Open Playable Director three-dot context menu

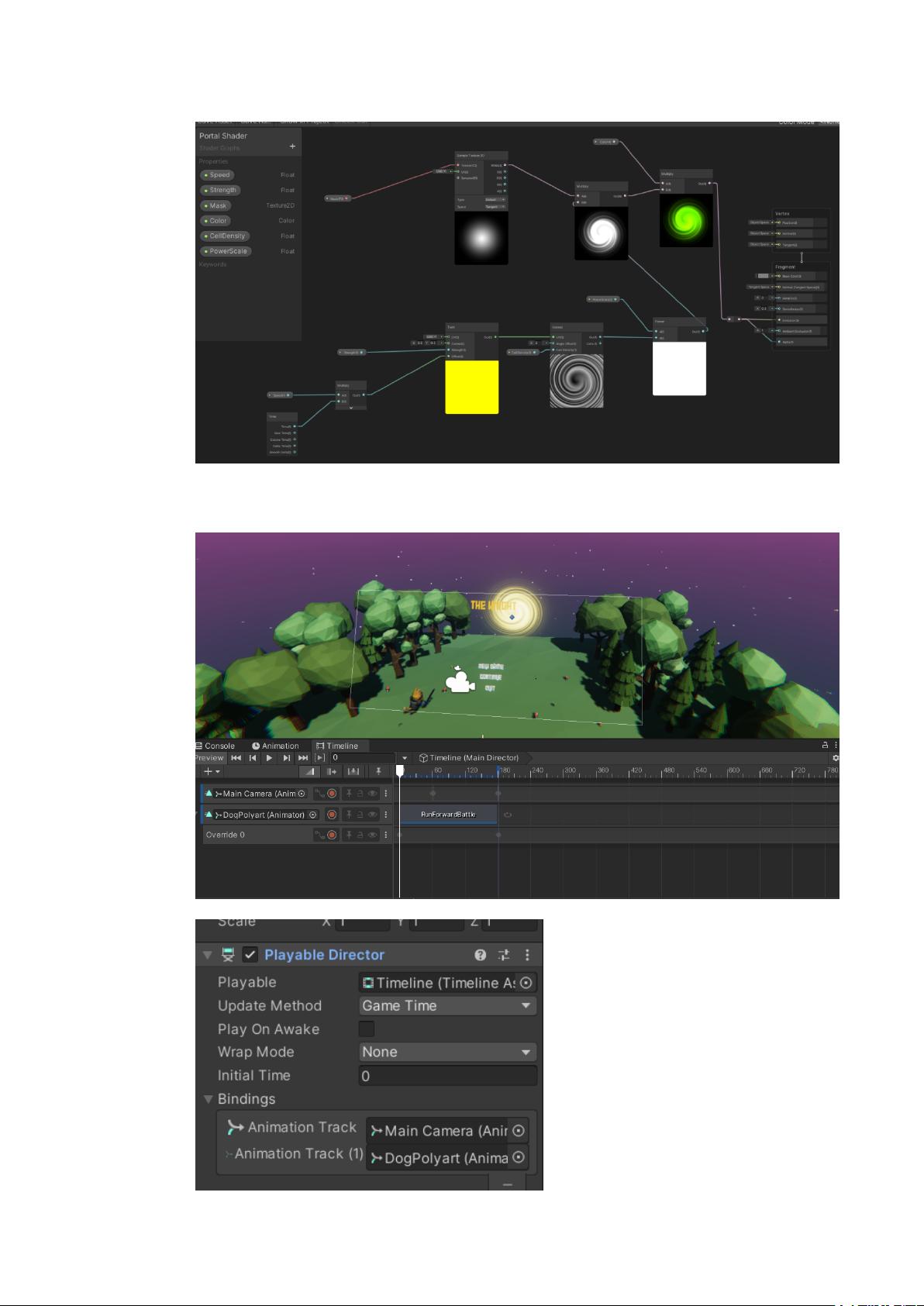coord(528,955)
